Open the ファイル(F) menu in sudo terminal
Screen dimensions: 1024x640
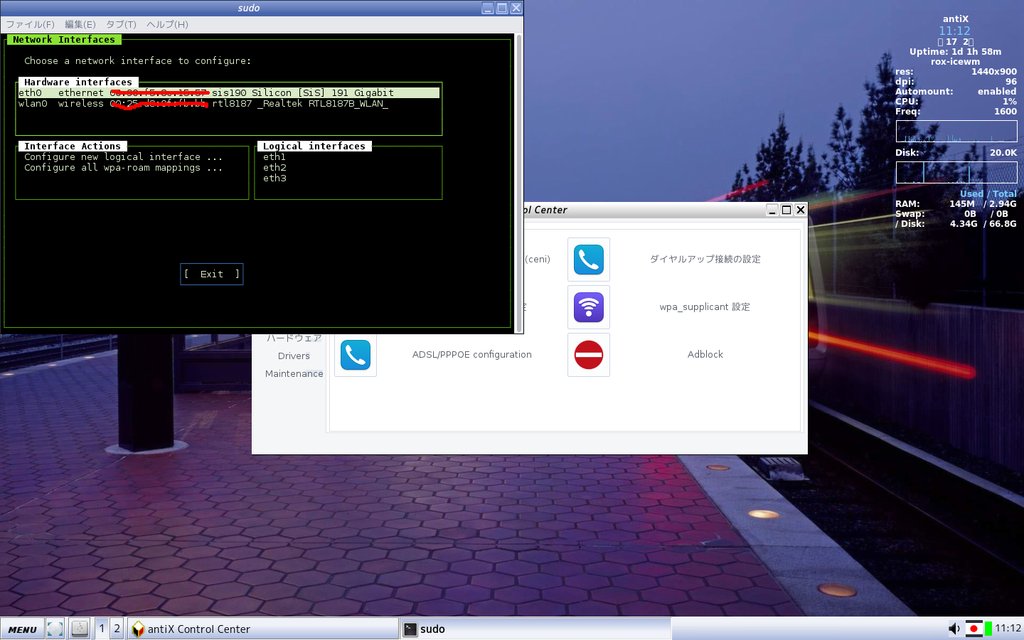click(x=30, y=24)
